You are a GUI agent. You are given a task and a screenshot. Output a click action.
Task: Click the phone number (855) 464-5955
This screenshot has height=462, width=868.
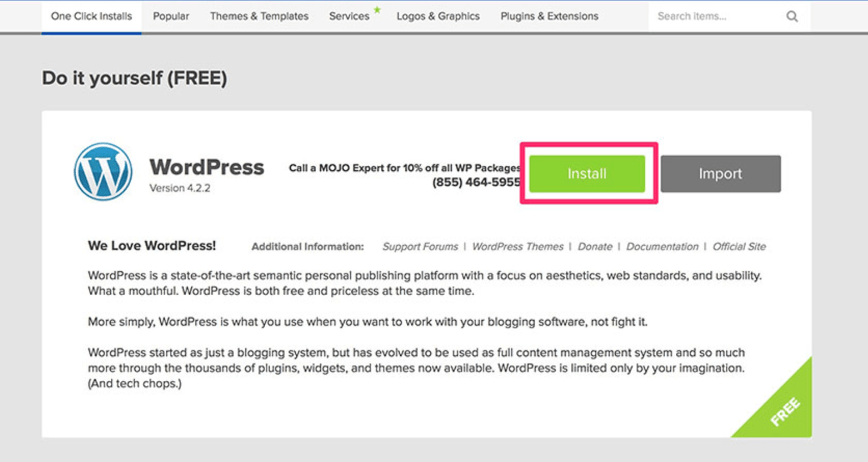pos(477,182)
